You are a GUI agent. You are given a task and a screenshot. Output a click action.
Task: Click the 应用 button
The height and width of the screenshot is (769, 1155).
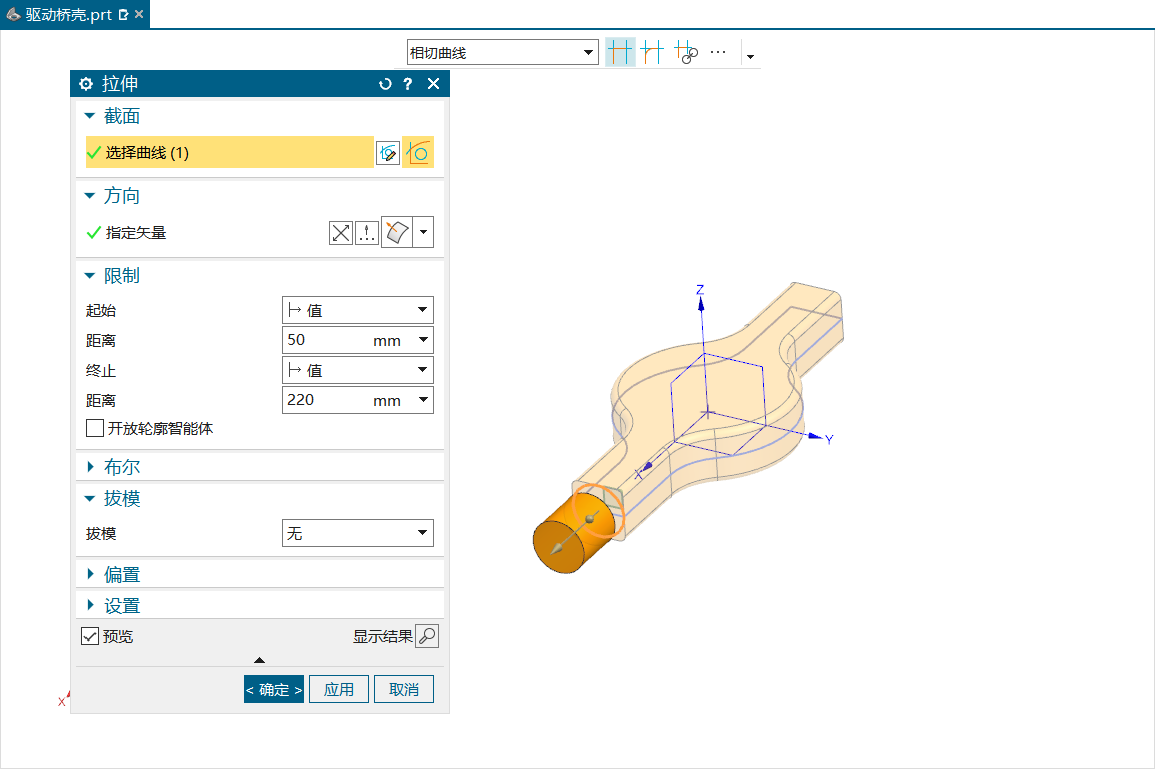click(339, 689)
